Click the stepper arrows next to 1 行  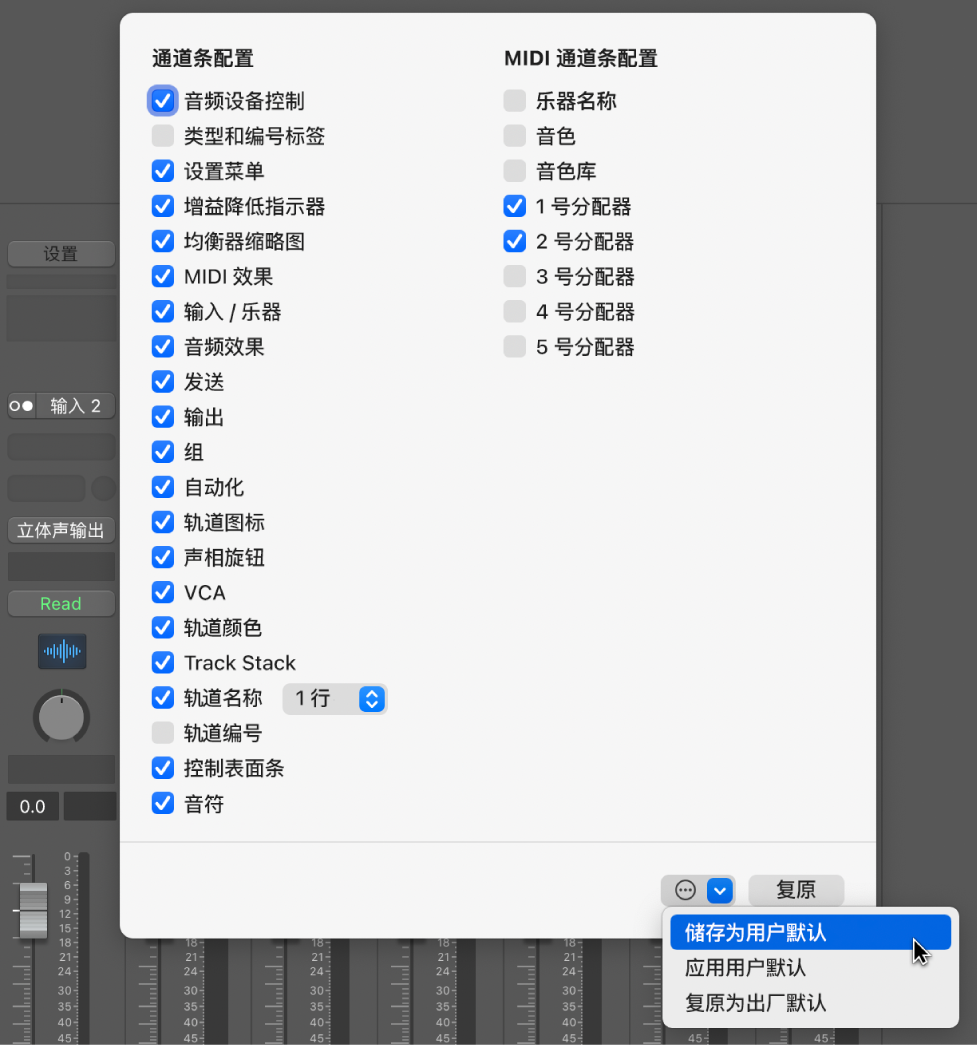coord(371,699)
